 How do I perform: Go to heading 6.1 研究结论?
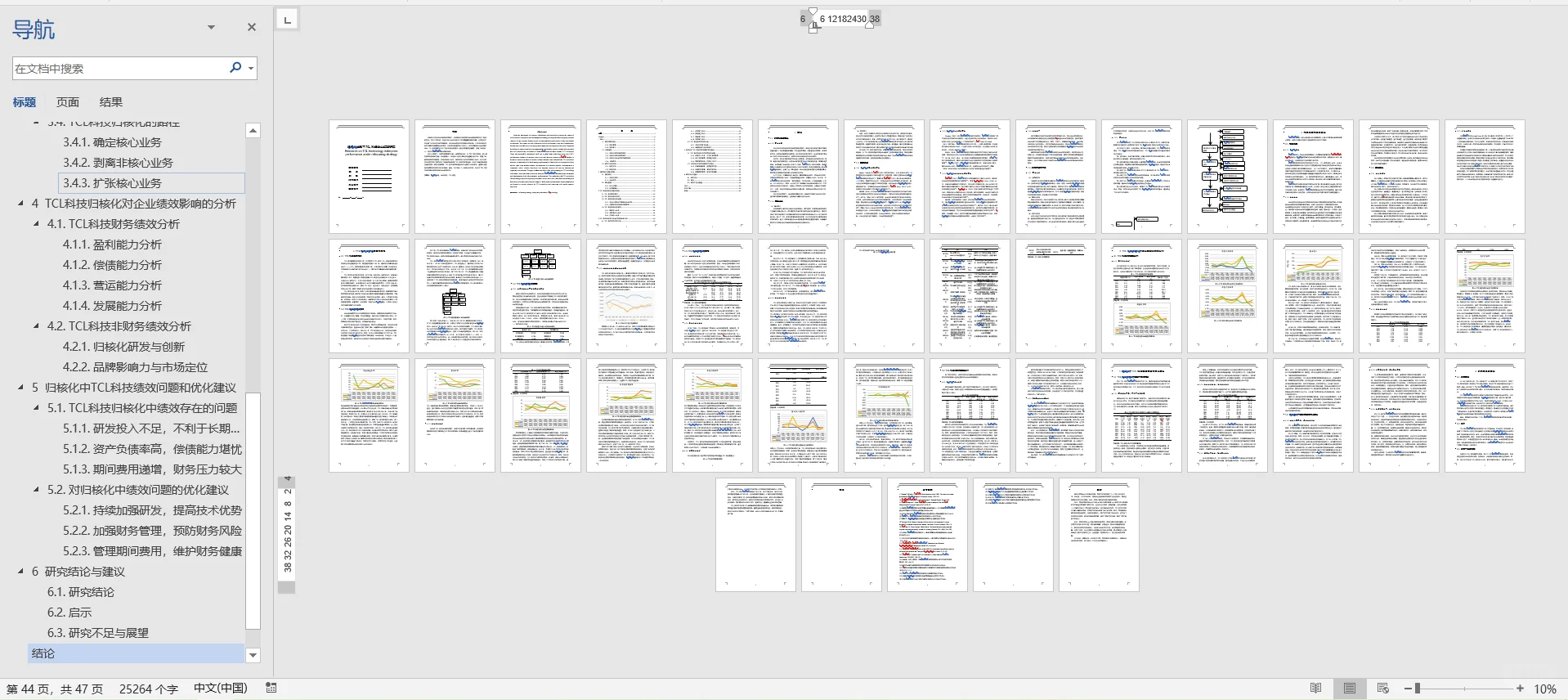click(x=80, y=592)
